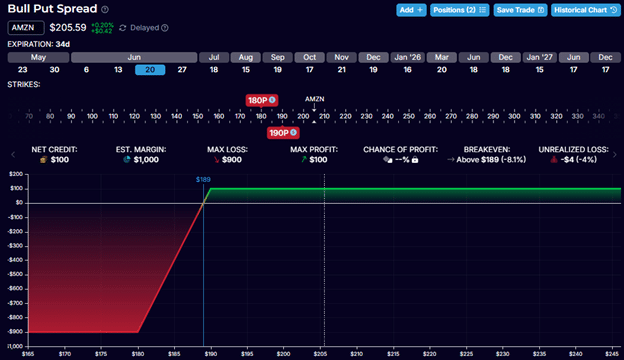Screen dimensions: 624x360
Task: Click the 100 strike on the ruler
Action: [x=92, y=116]
